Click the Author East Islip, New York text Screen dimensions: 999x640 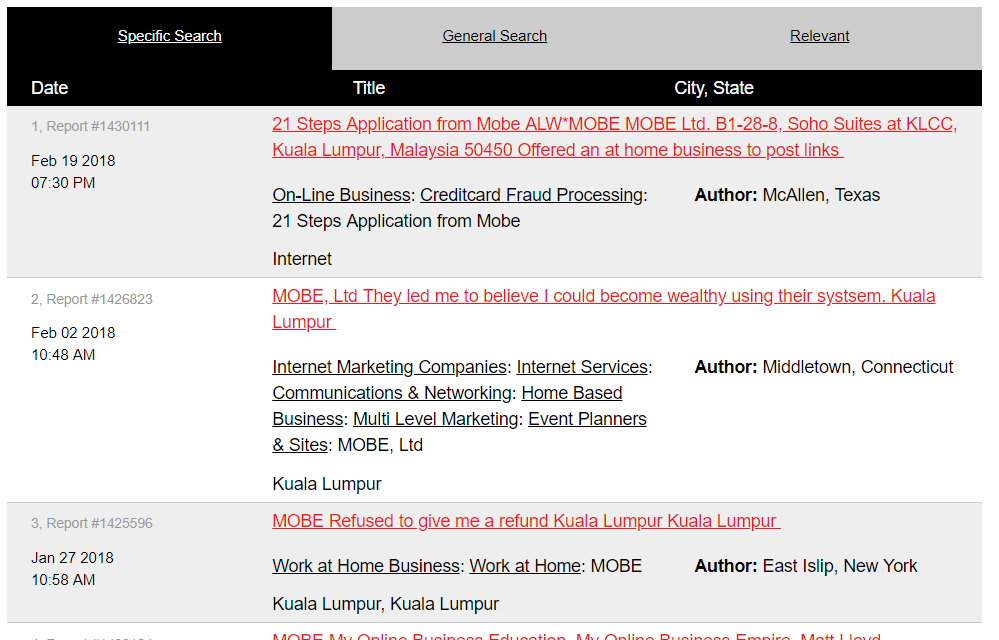coord(806,566)
